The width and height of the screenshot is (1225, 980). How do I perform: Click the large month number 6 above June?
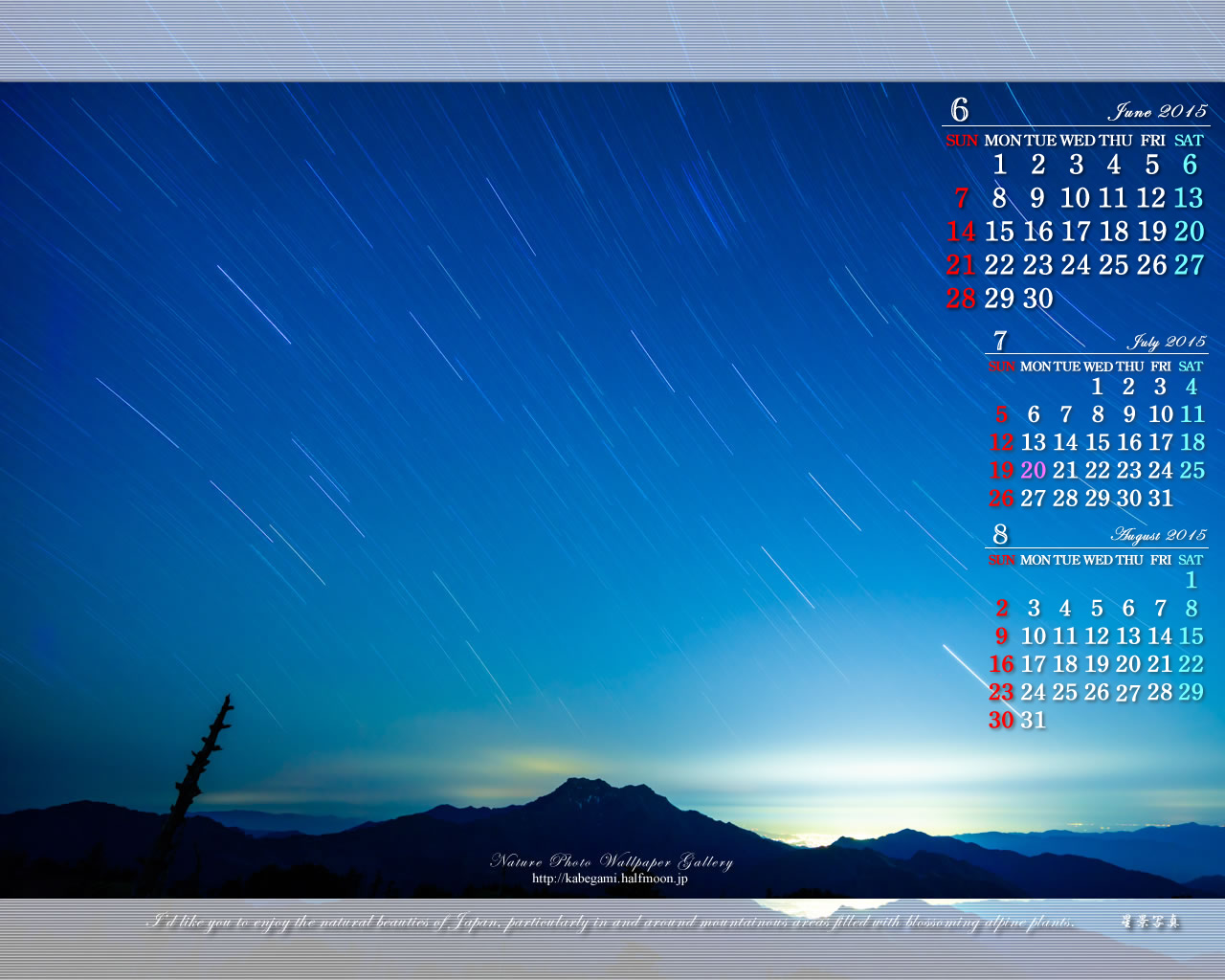(x=960, y=110)
